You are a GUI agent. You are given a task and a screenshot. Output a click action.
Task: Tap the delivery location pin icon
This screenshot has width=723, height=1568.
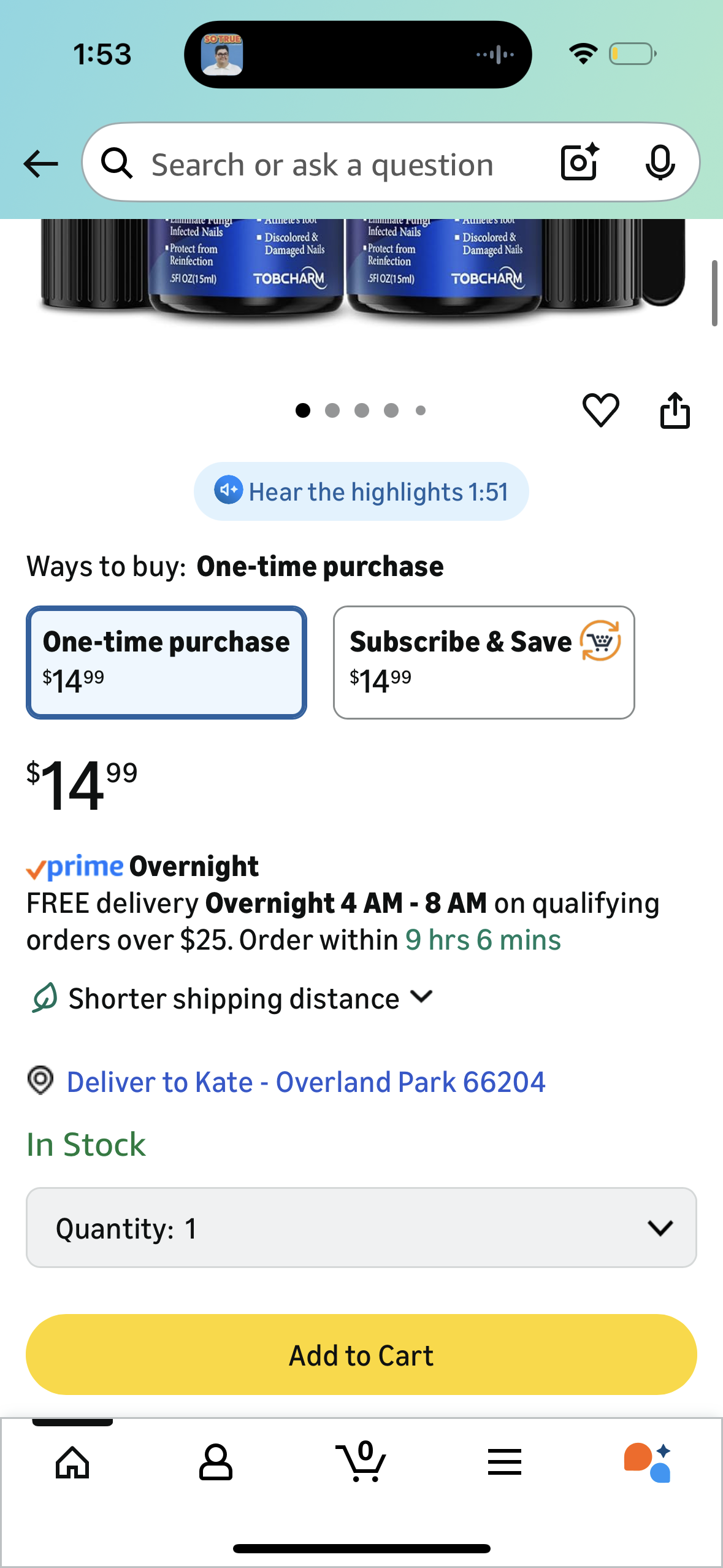point(40,1080)
